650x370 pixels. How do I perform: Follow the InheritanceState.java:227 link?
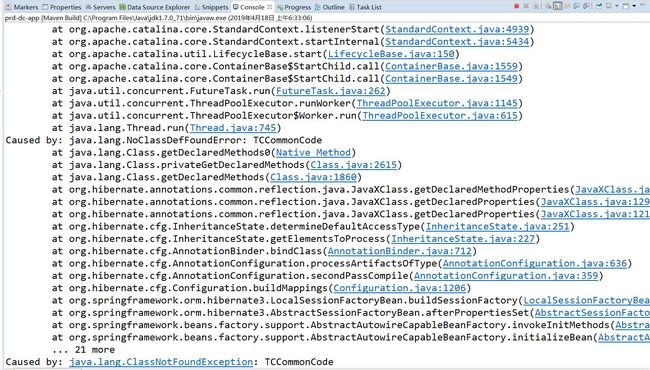tap(463, 239)
